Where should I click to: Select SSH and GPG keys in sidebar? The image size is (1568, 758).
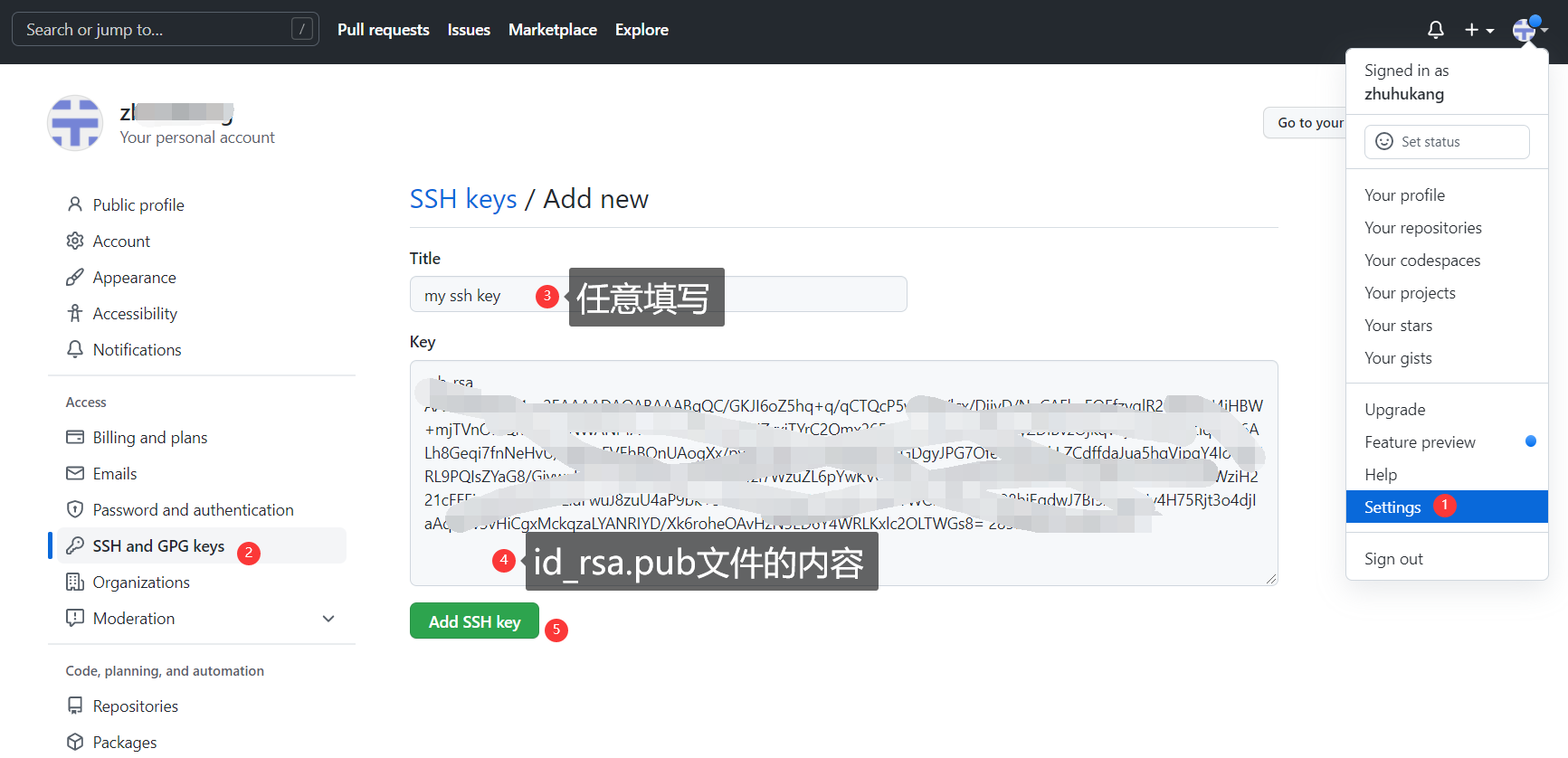[x=201, y=545]
